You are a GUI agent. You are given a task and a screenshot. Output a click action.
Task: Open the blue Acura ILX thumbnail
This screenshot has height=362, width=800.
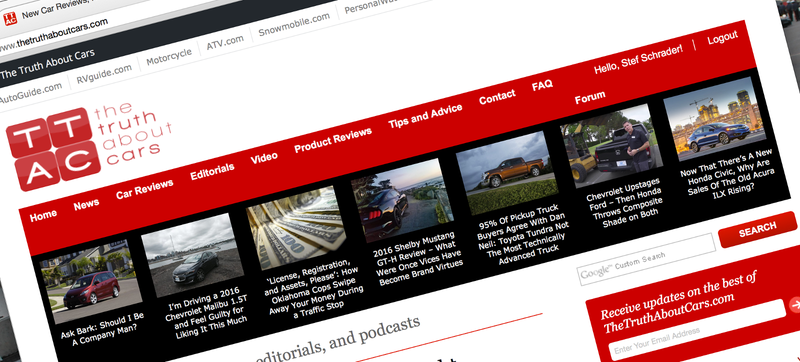(x=716, y=118)
